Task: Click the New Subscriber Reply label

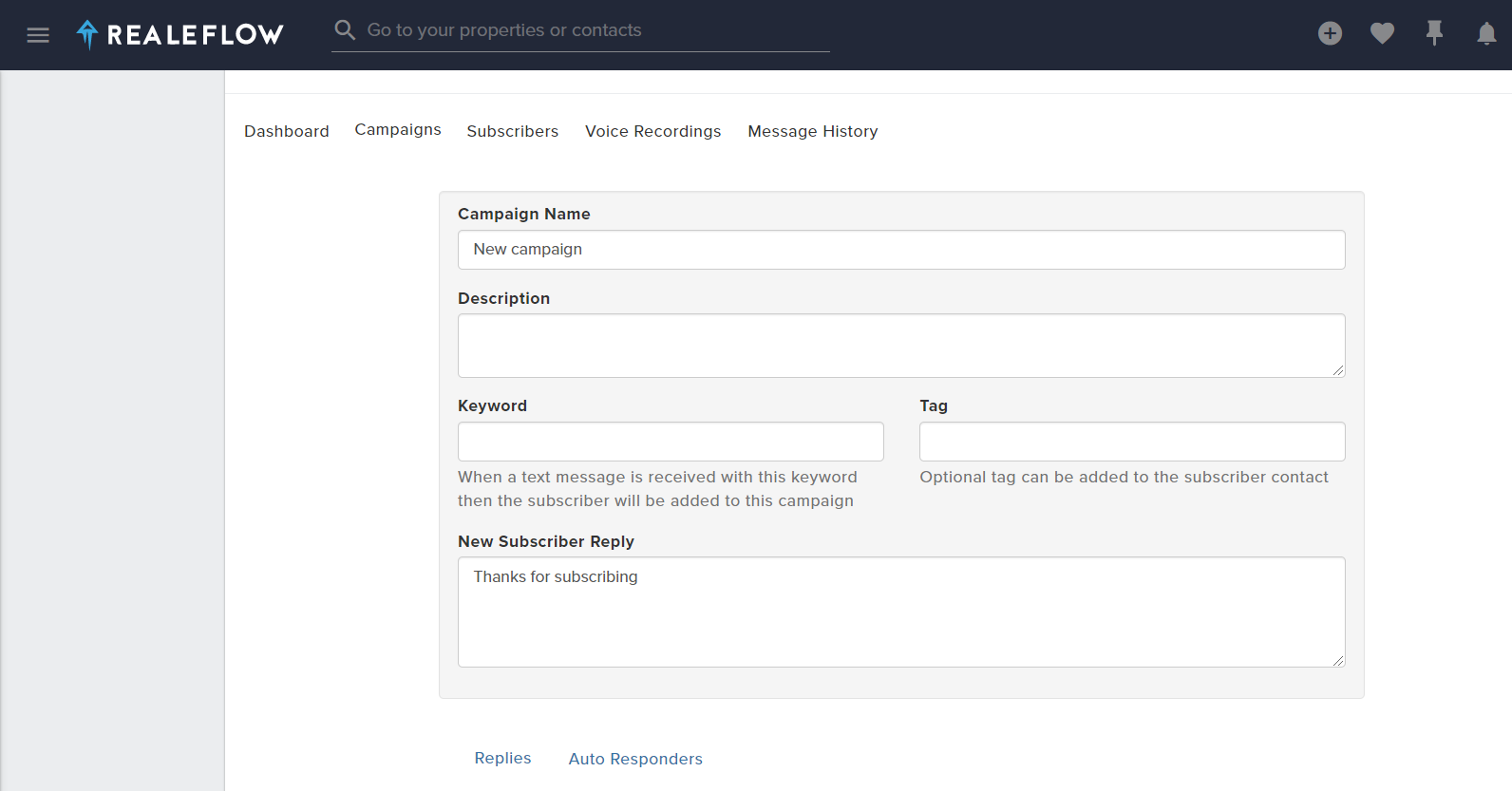Action: click(x=546, y=541)
